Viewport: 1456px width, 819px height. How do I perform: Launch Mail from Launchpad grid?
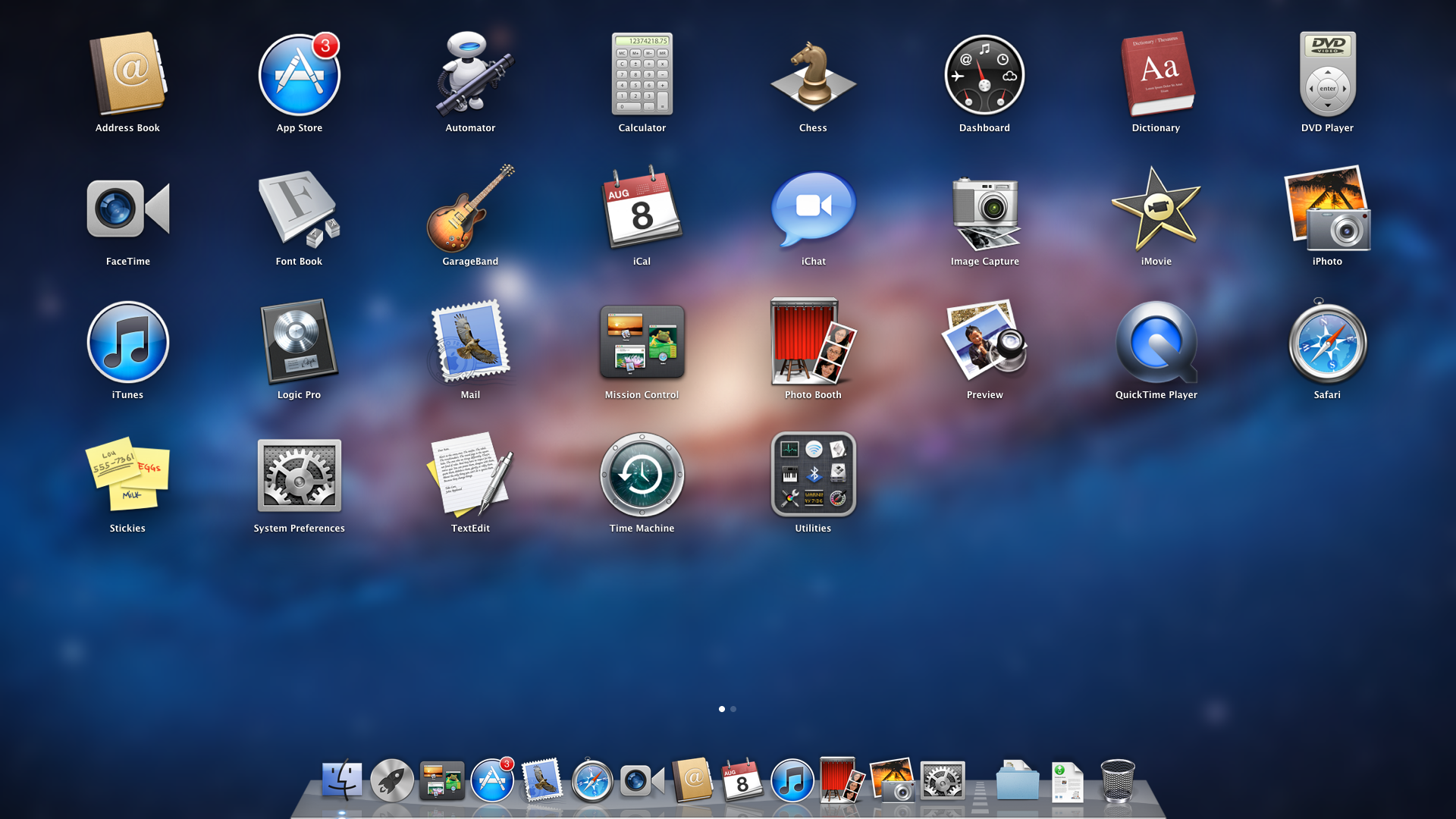(x=470, y=341)
